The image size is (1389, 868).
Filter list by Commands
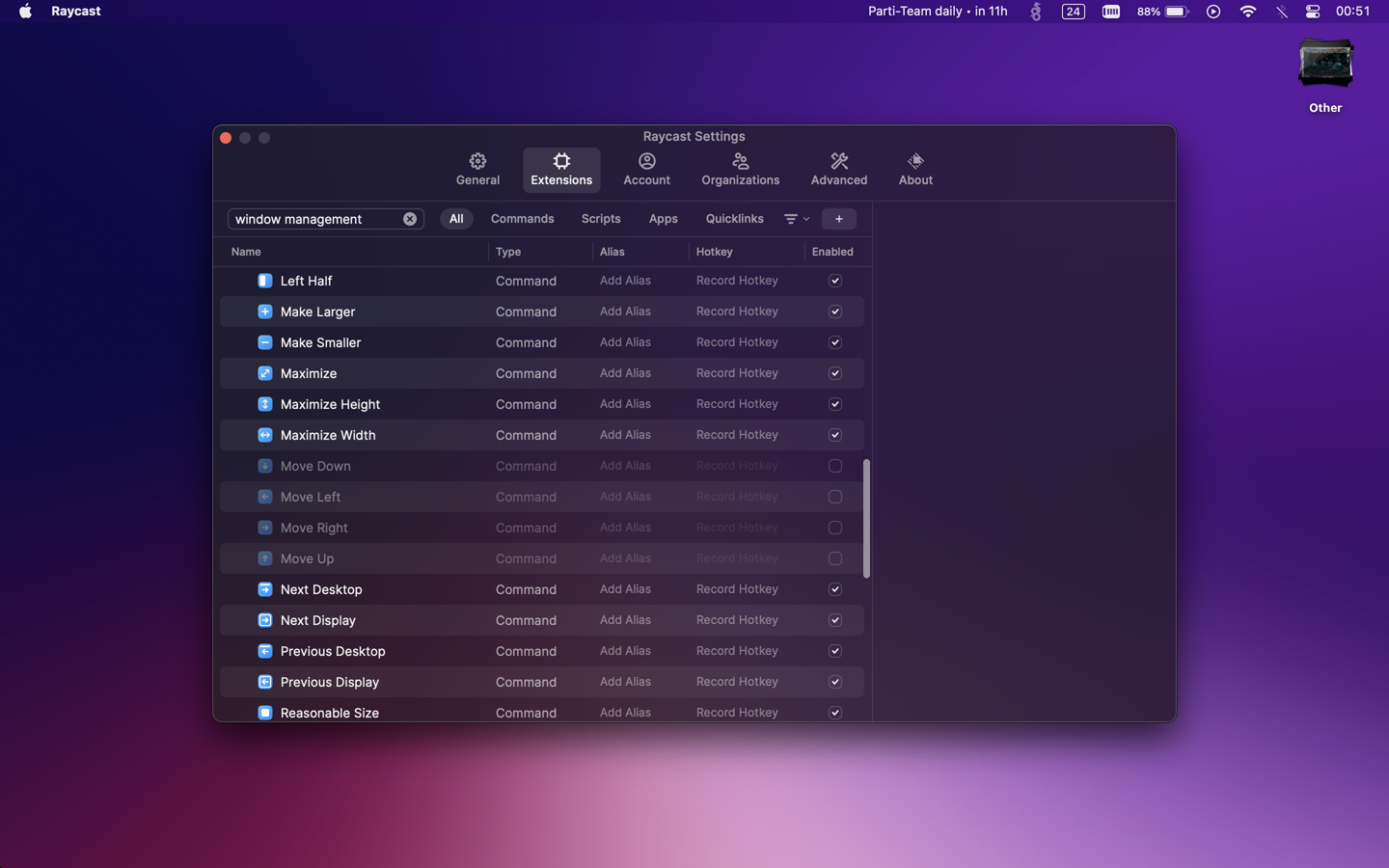pos(522,219)
